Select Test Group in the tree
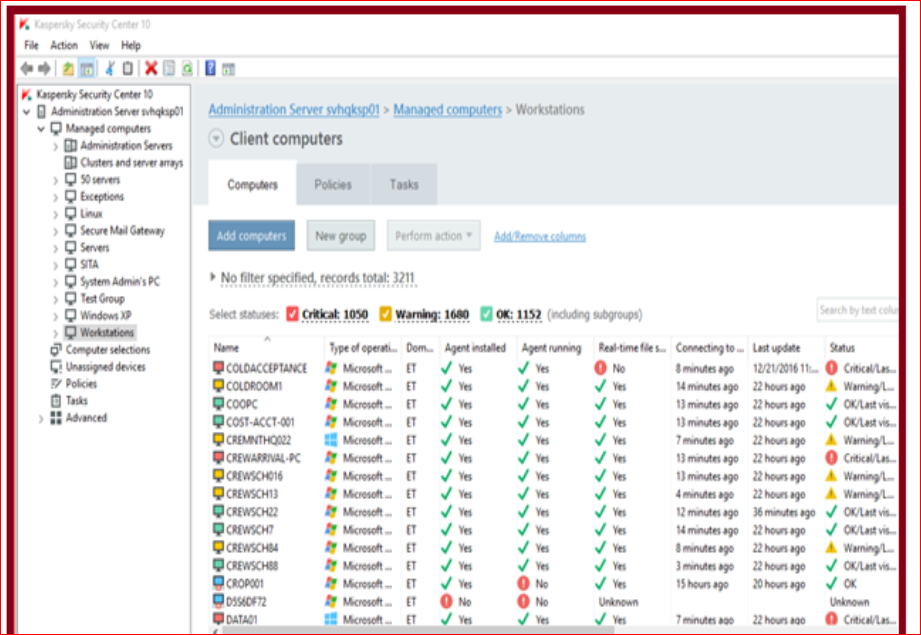Screen dimensions: 921x635 click(x=102, y=298)
